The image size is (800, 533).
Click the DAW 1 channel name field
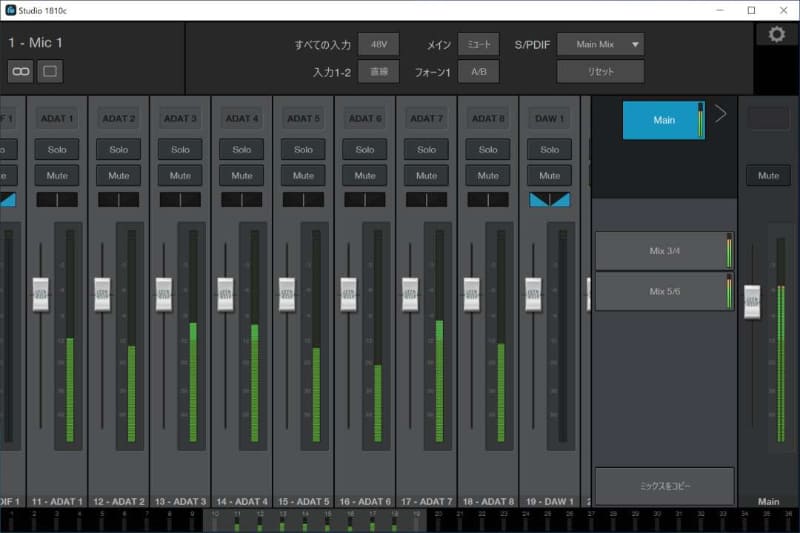pyautogui.click(x=549, y=118)
